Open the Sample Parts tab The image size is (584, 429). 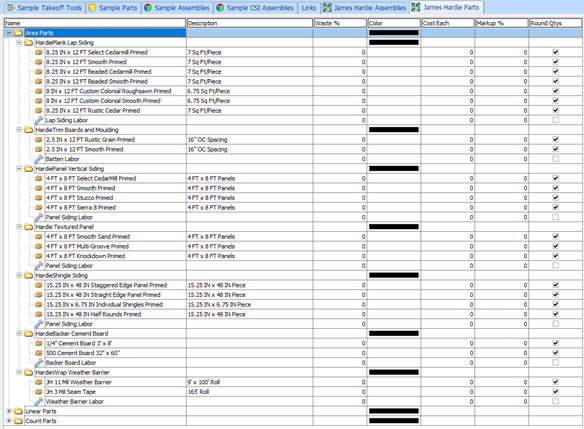pos(114,8)
